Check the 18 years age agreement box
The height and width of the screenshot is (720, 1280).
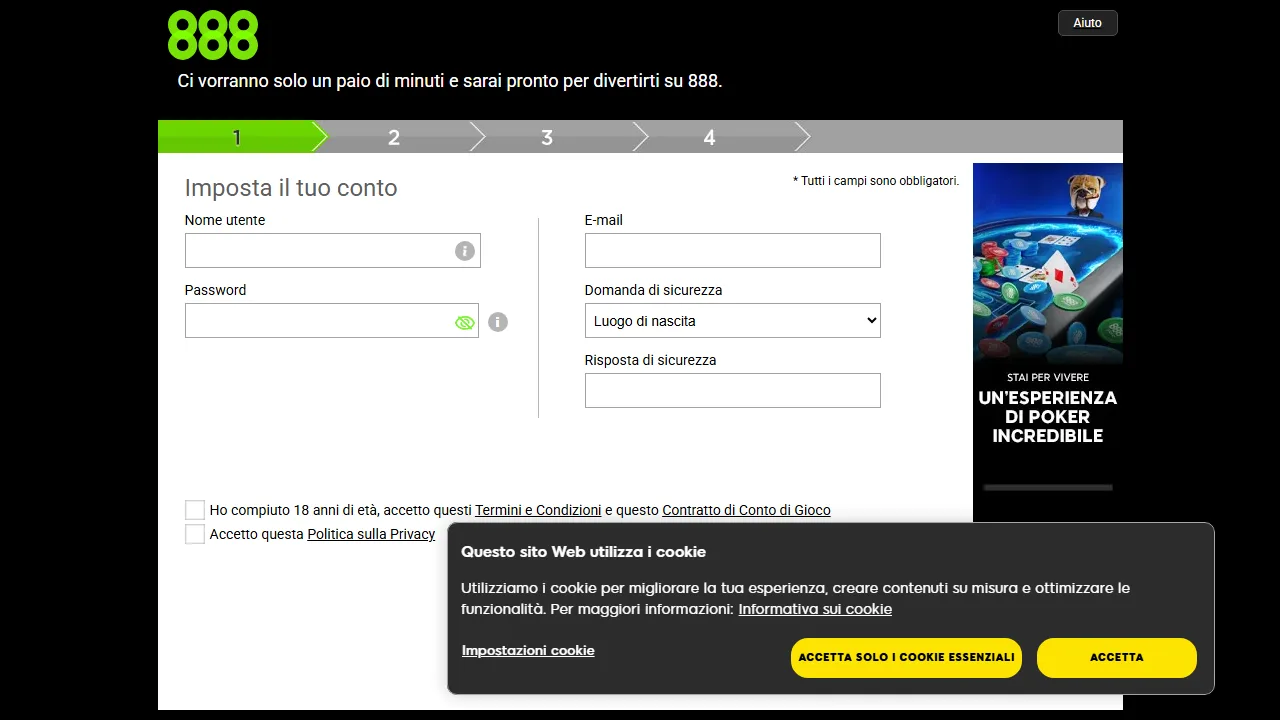pos(195,510)
